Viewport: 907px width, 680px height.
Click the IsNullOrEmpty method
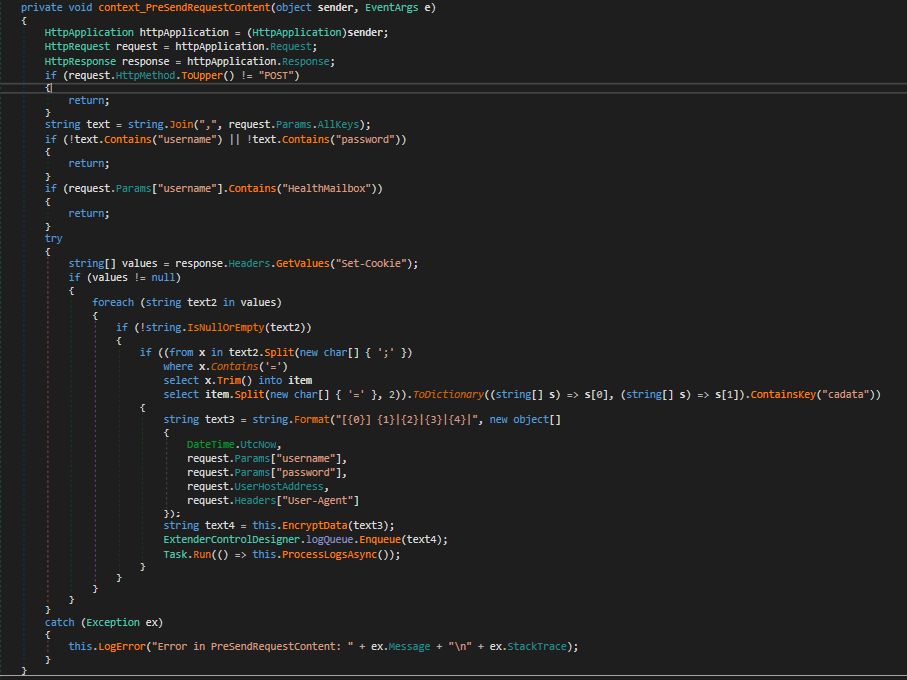point(226,328)
